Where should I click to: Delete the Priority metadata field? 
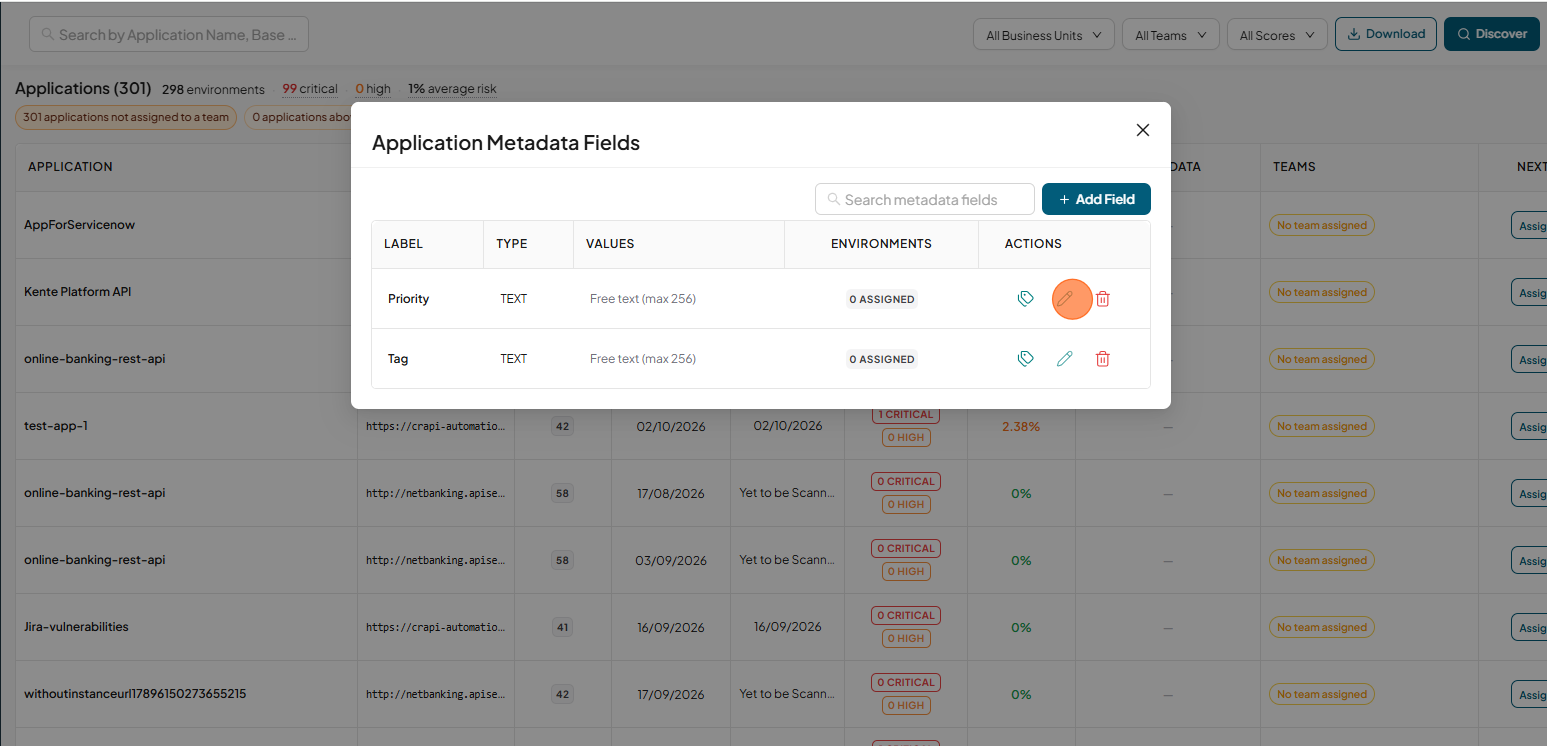(1103, 298)
